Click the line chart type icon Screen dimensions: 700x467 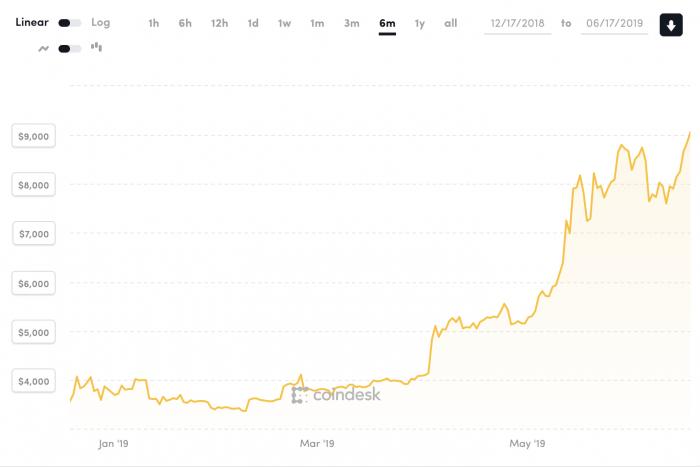pos(45,47)
